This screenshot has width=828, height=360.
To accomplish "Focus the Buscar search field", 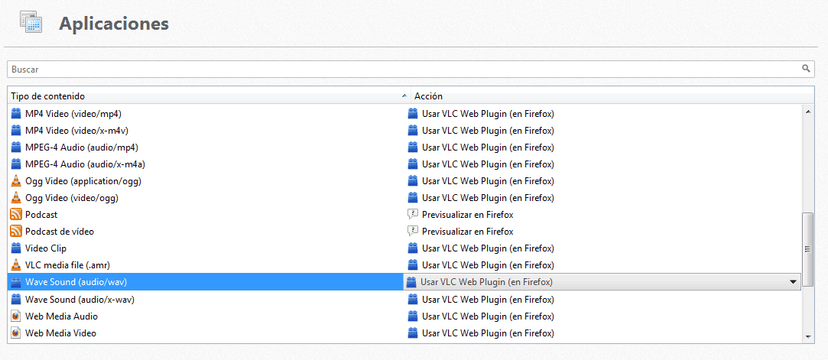I will [x=410, y=69].
